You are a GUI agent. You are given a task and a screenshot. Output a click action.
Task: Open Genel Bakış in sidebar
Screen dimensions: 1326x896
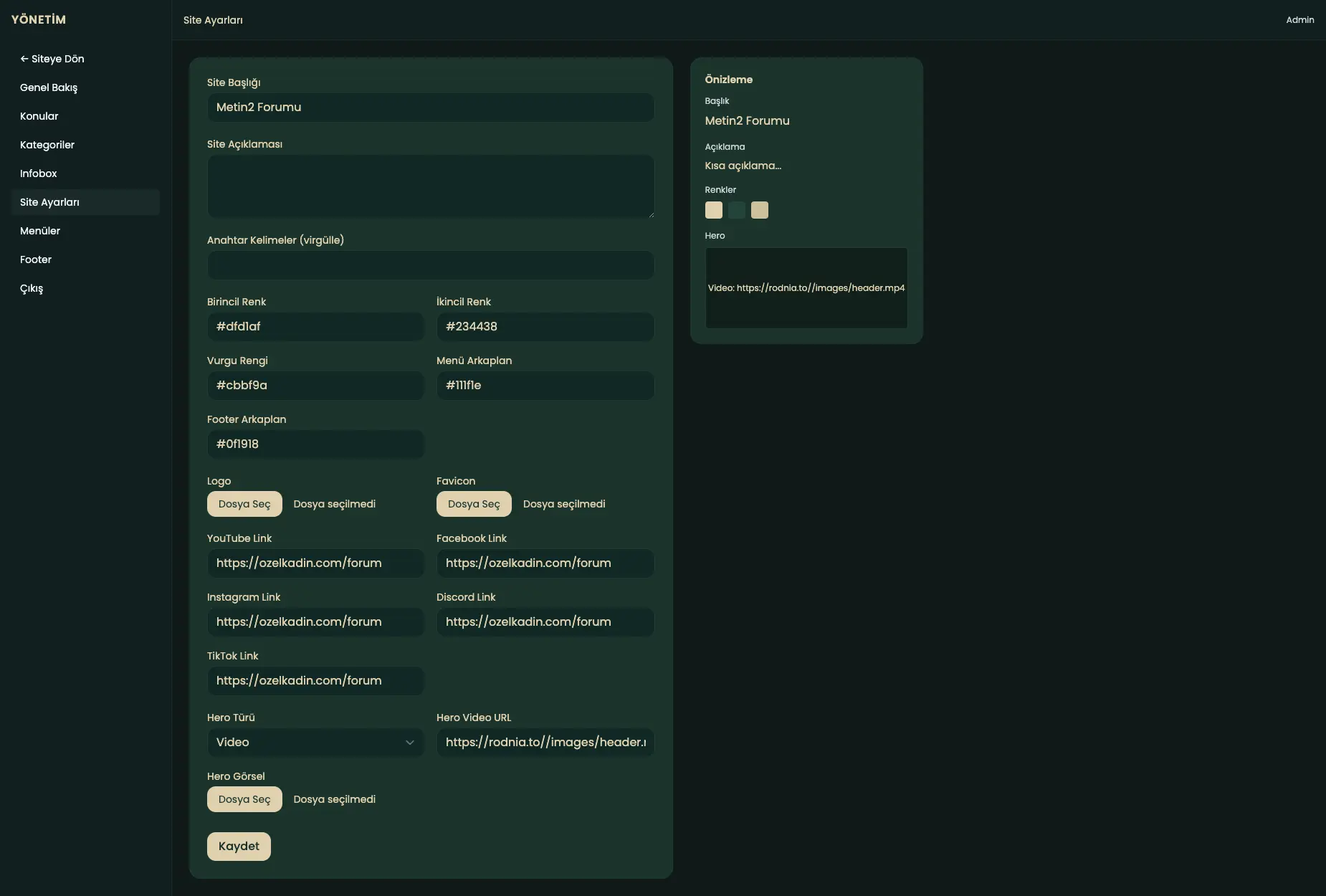49,87
